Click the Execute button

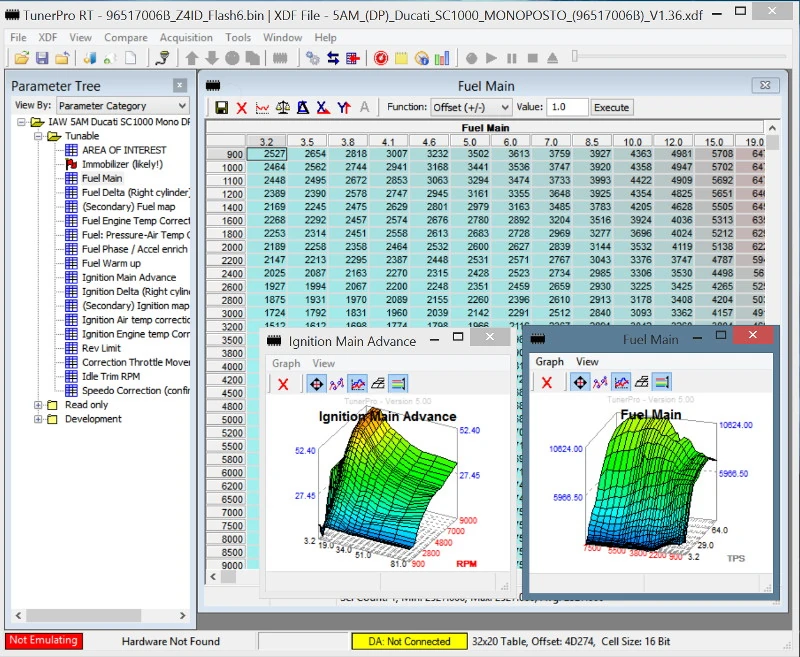click(x=611, y=107)
